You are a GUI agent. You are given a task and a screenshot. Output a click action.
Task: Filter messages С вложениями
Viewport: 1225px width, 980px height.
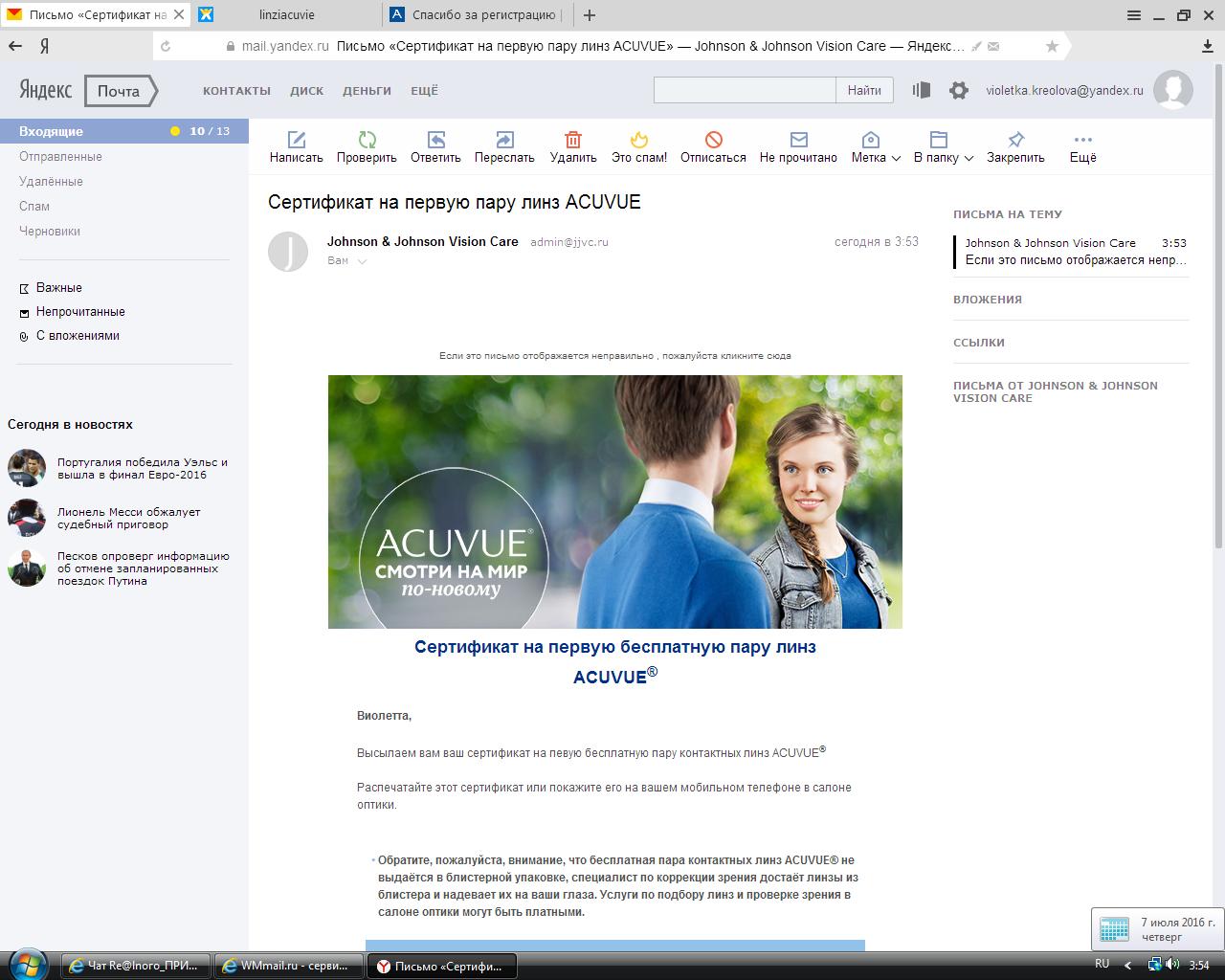point(78,335)
